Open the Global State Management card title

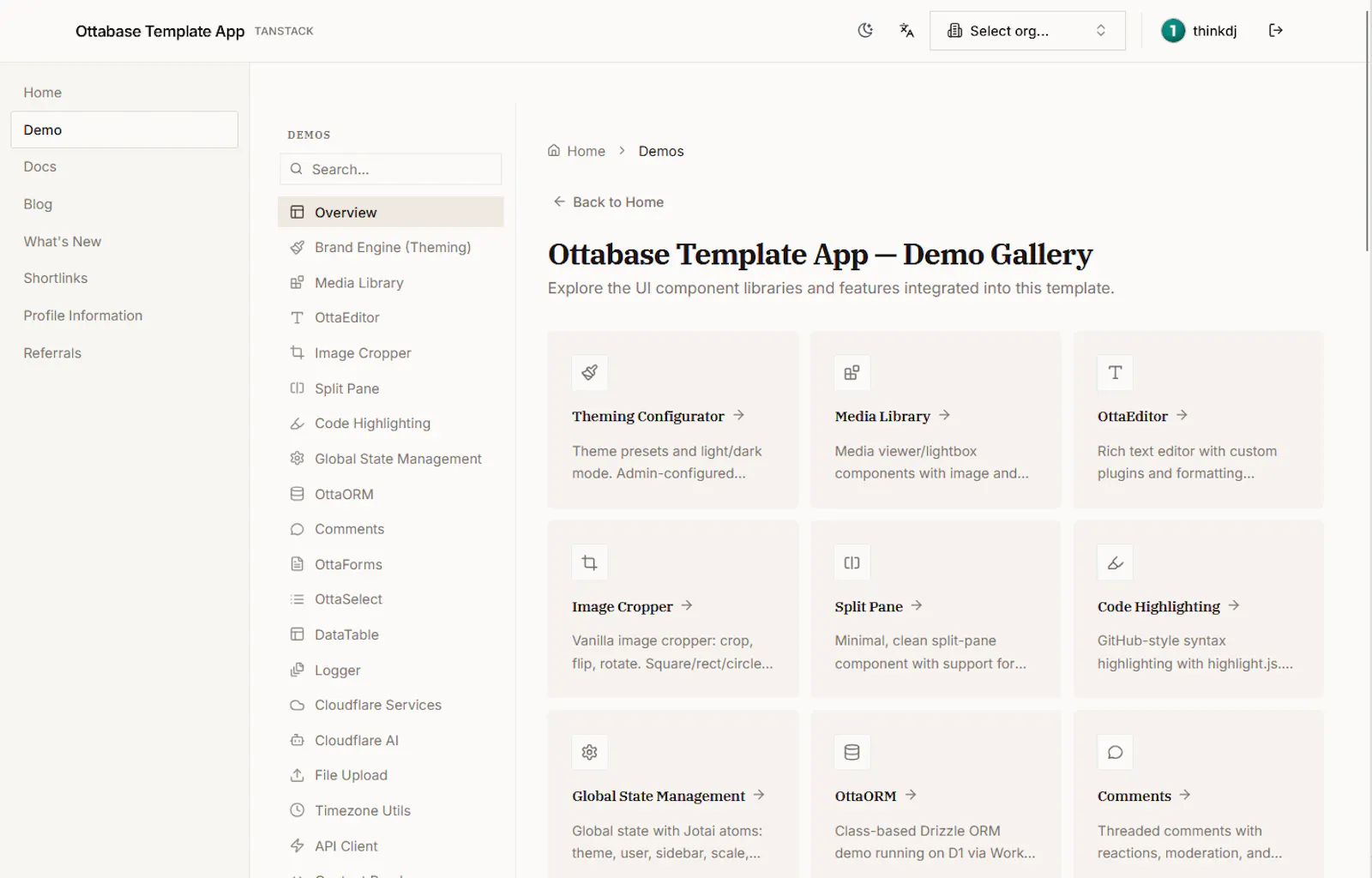(x=659, y=796)
